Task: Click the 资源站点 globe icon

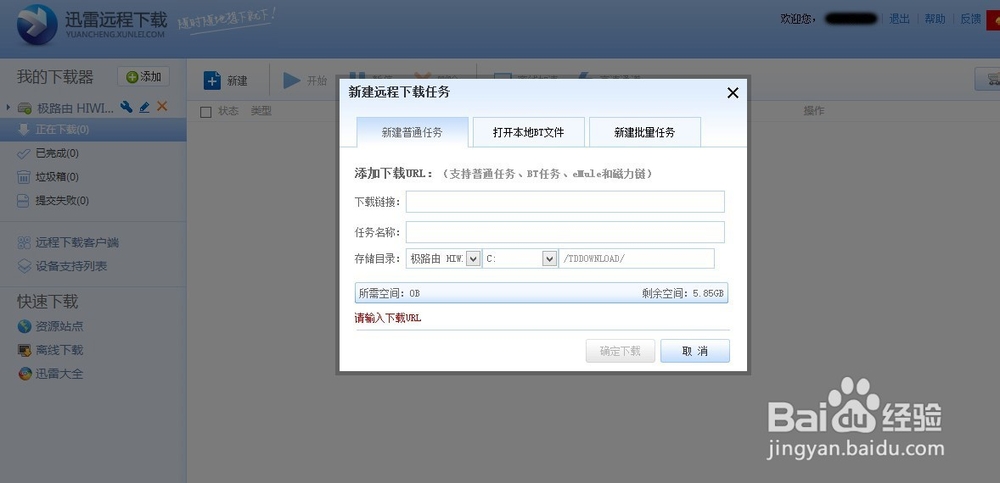Action: [24, 326]
